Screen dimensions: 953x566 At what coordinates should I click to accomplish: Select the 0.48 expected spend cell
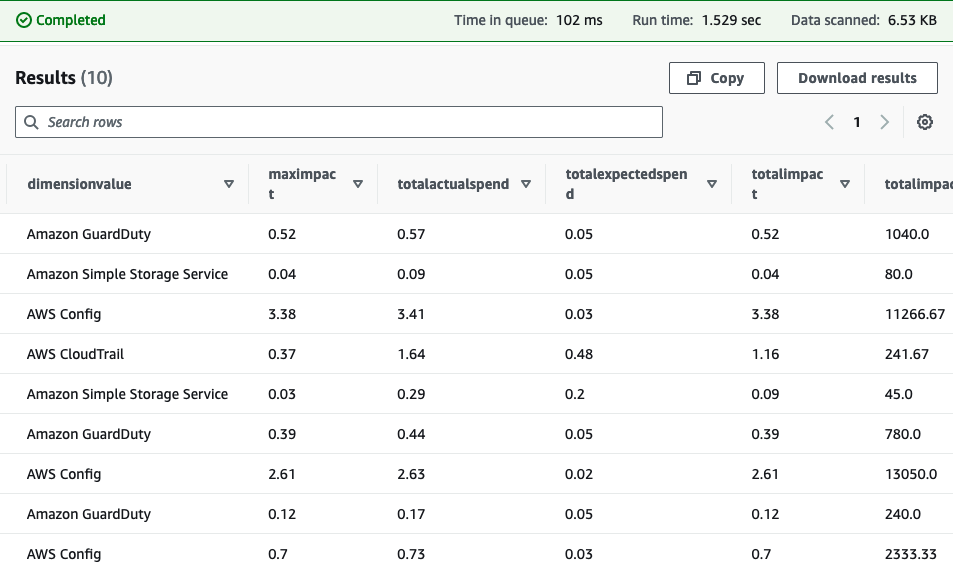click(x=579, y=354)
